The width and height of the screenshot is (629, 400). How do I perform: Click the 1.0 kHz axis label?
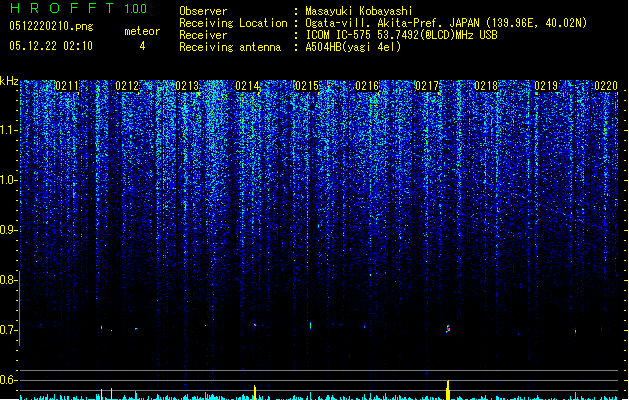point(9,180)
